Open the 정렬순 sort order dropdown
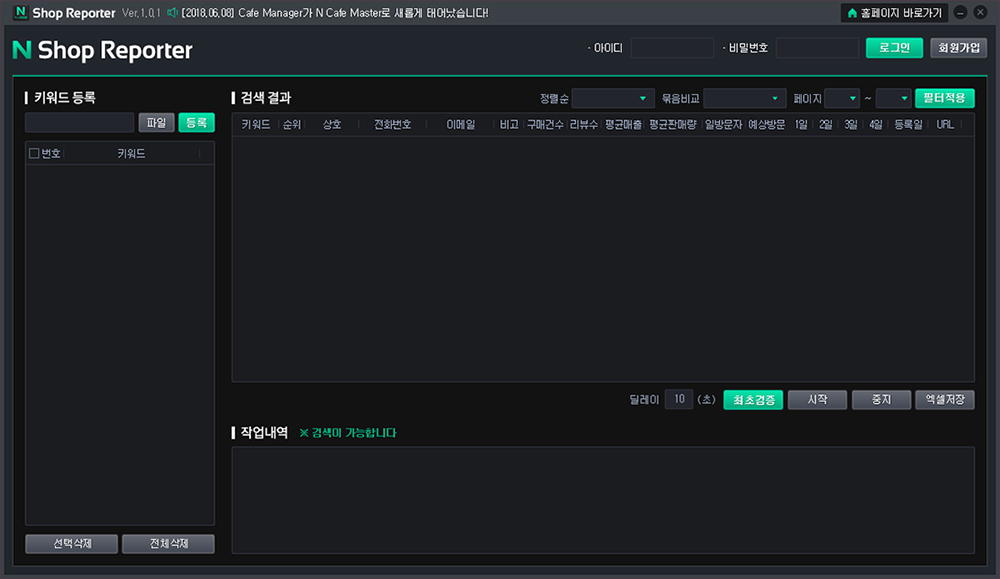The height and width of the screenshot is (579, 1000). click(x=613, y=98)
